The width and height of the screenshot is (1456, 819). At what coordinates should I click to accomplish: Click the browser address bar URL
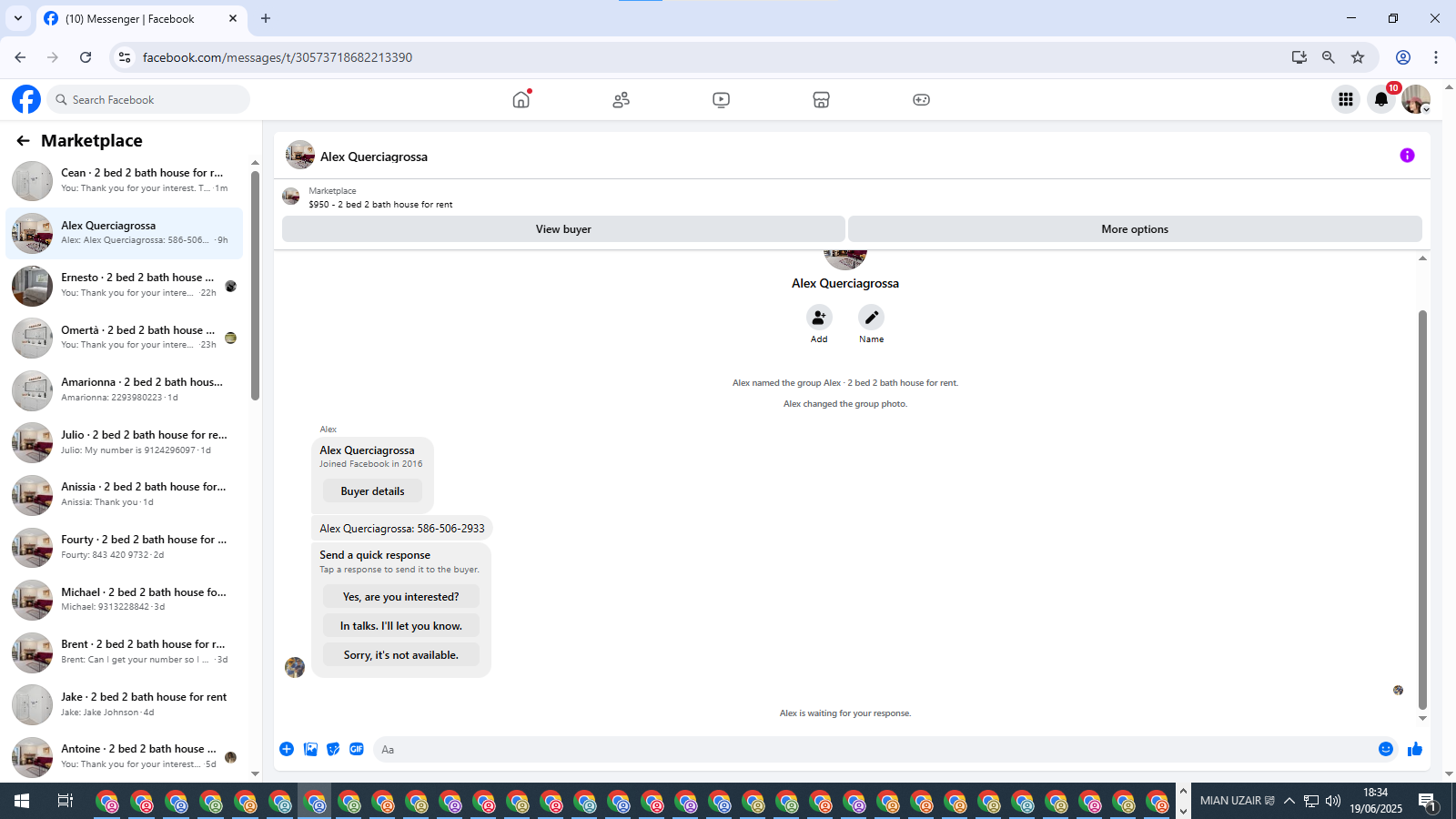coord(278,57)
